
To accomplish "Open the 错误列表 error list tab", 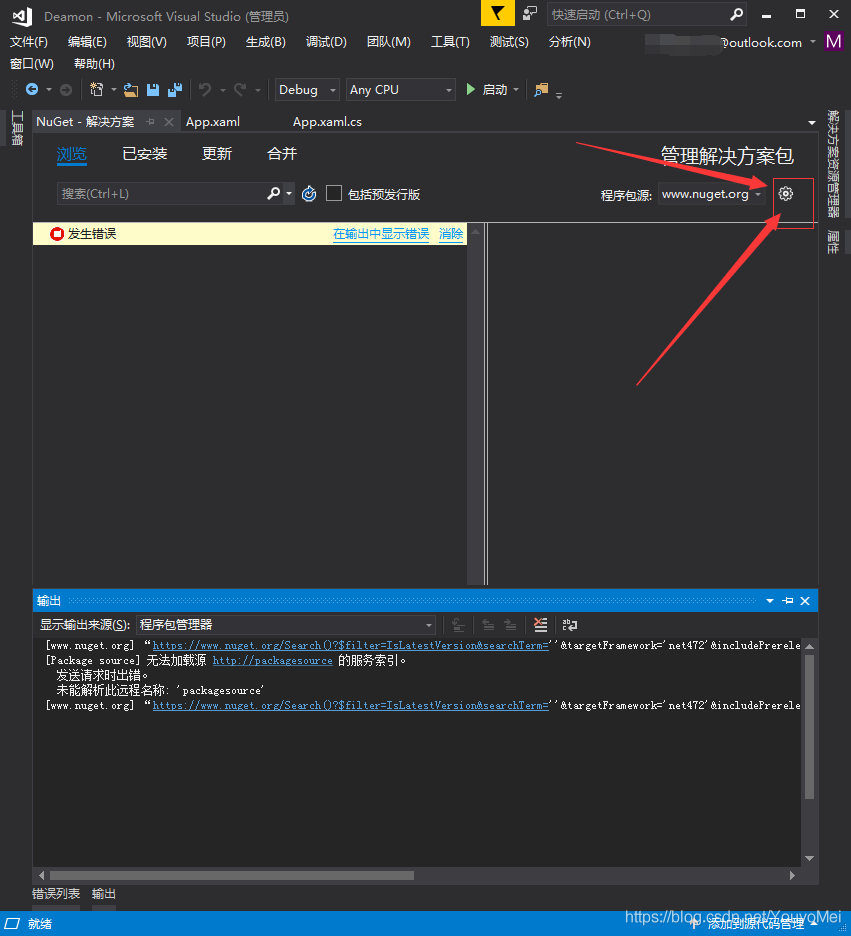I will click(x=56, y=894).
